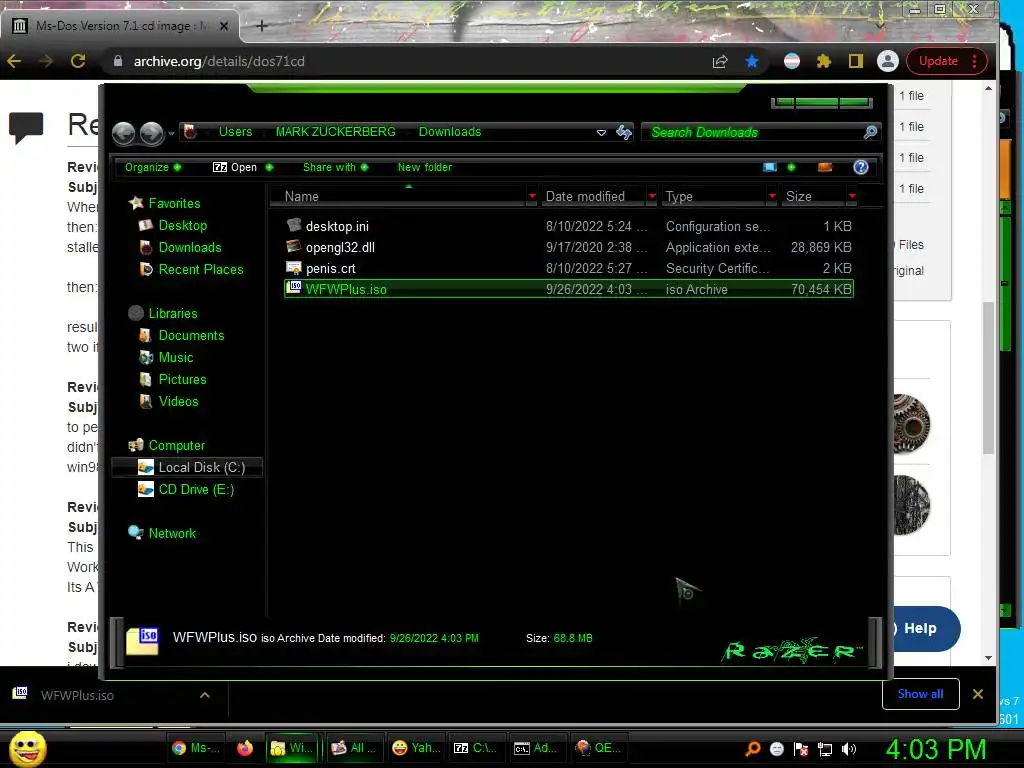Bookmark this page with the star
1024x768 pixels.
point(752,61)
